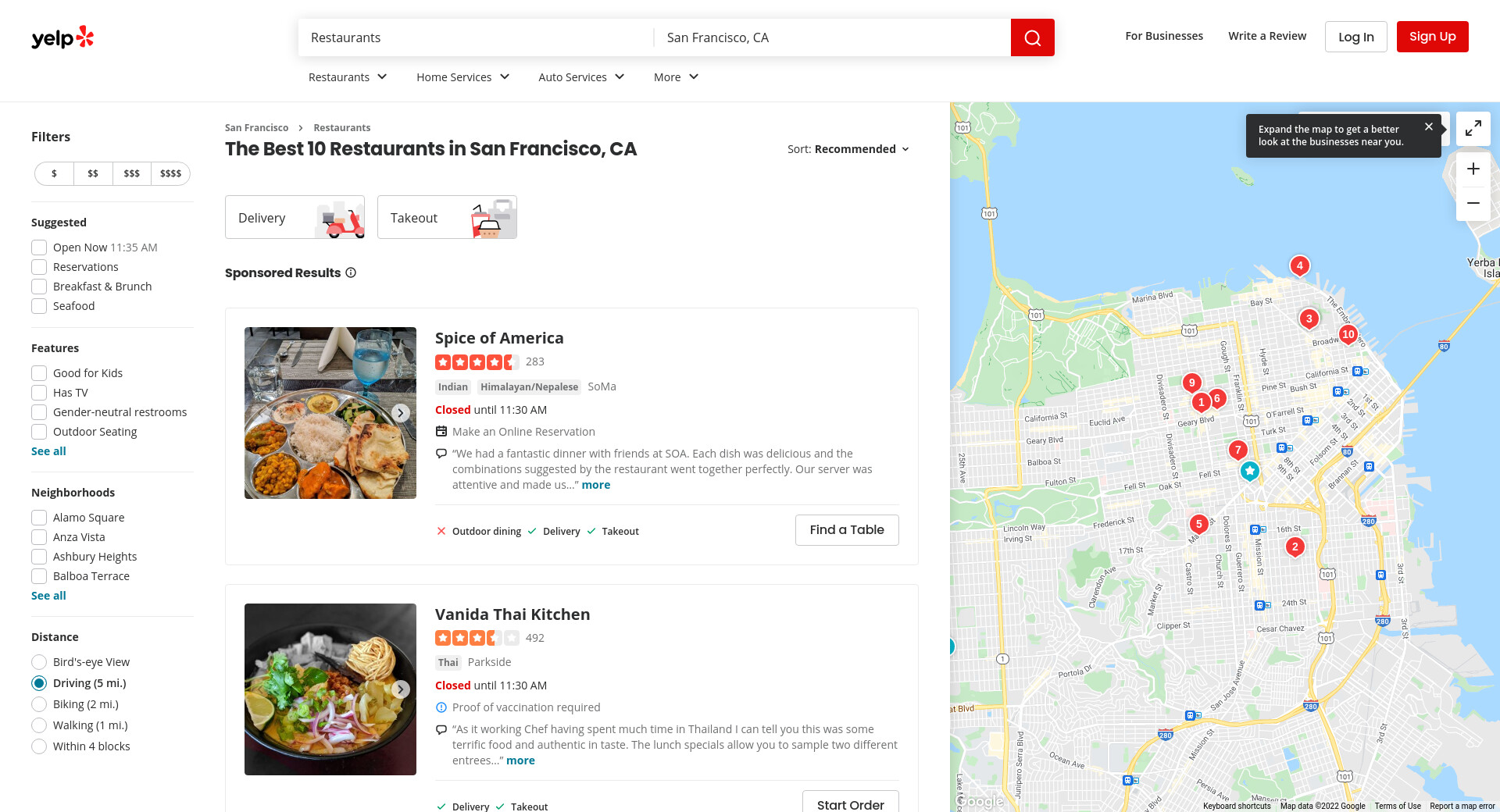Select map pin number 4
1500x812 pixels.
click(1299, 265)
